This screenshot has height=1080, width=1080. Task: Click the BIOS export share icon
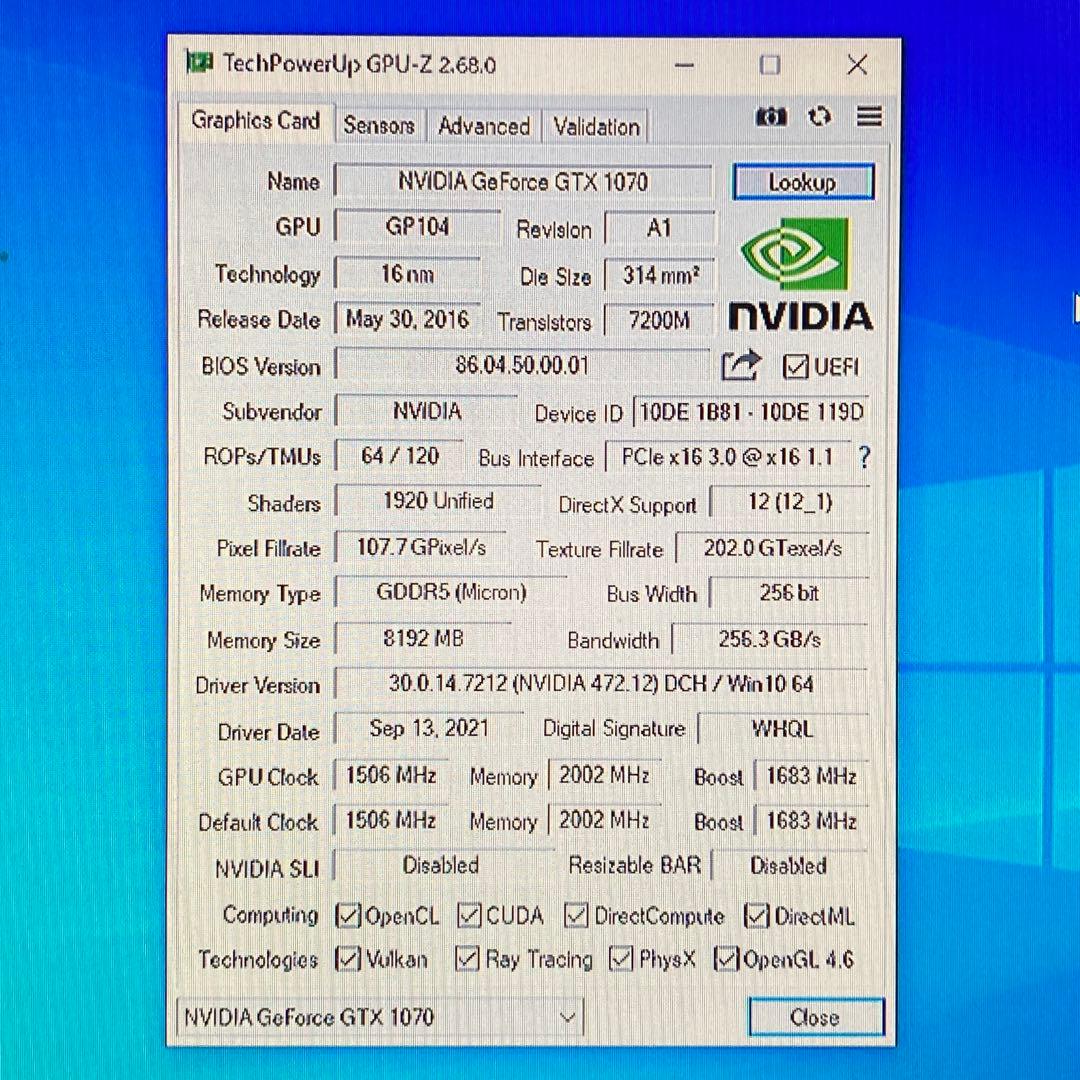[x=740, y=365]
